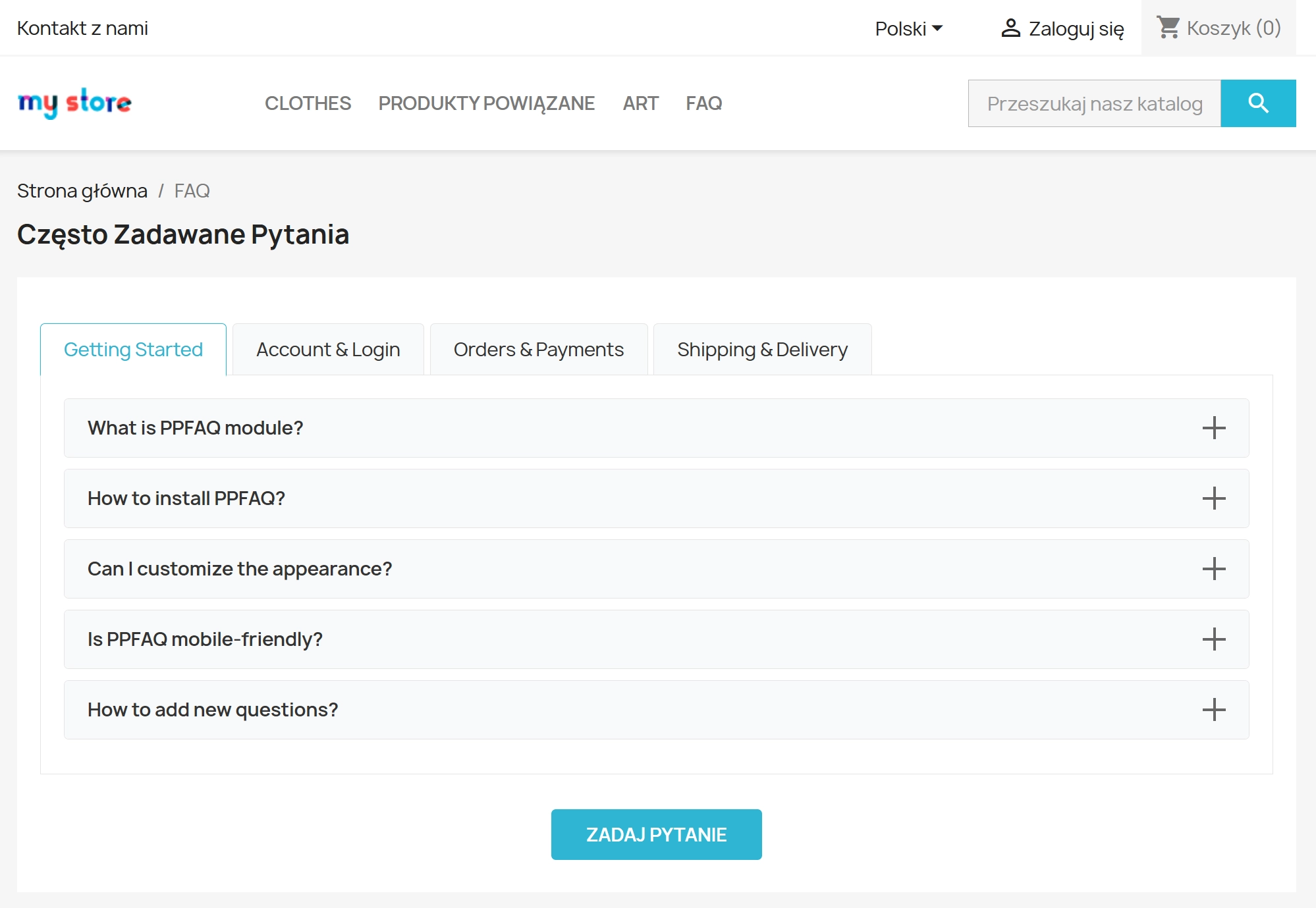Click the search magnifier icon

tap(1257, 103)
